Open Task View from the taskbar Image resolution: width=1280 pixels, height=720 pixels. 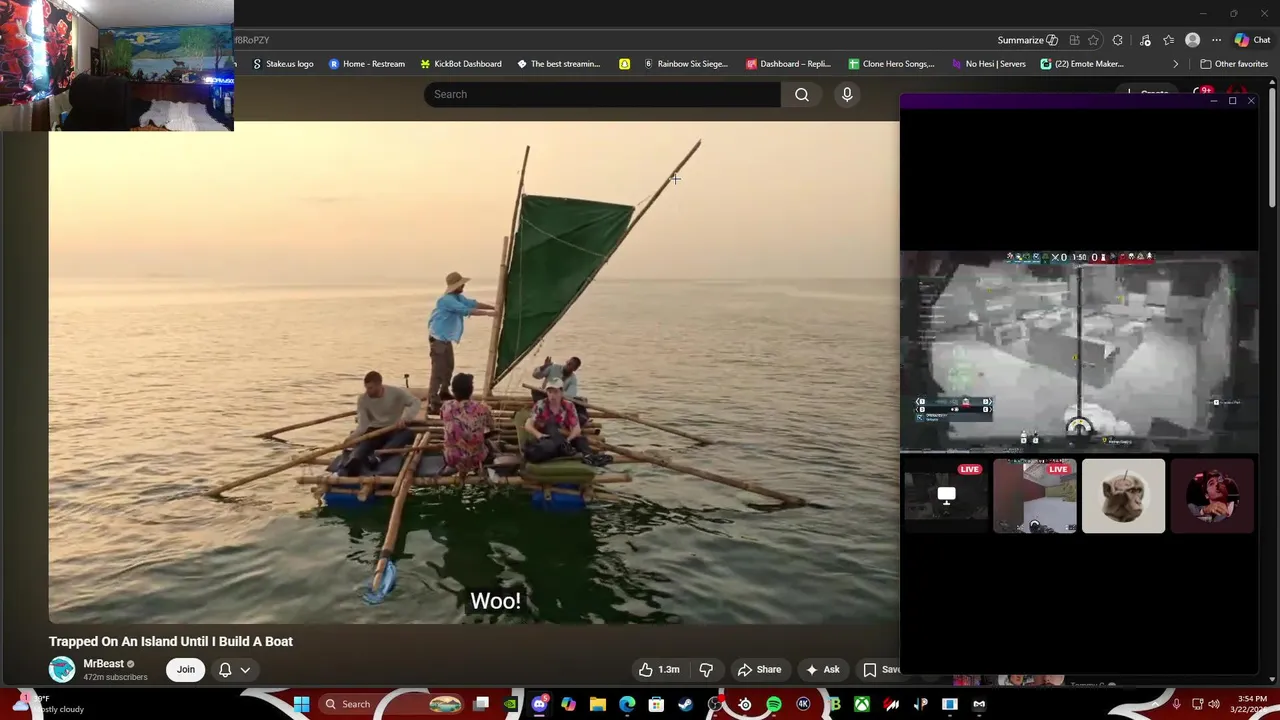point(481,704)
